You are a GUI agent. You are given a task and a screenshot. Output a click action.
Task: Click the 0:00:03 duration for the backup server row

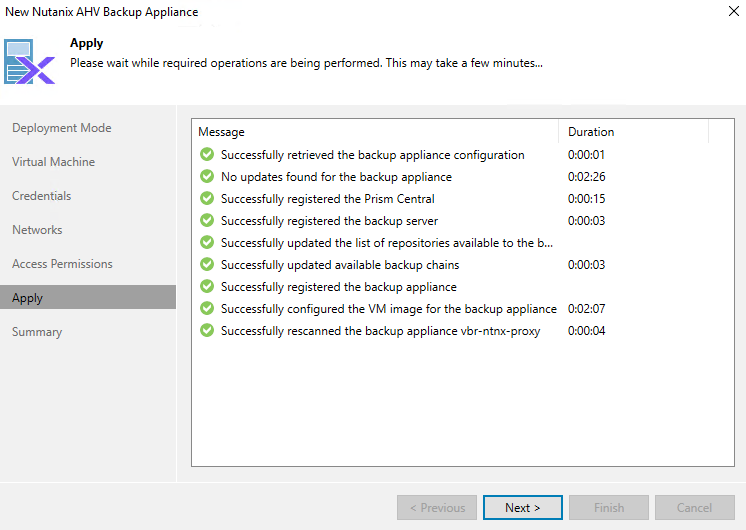click(587, 221)
